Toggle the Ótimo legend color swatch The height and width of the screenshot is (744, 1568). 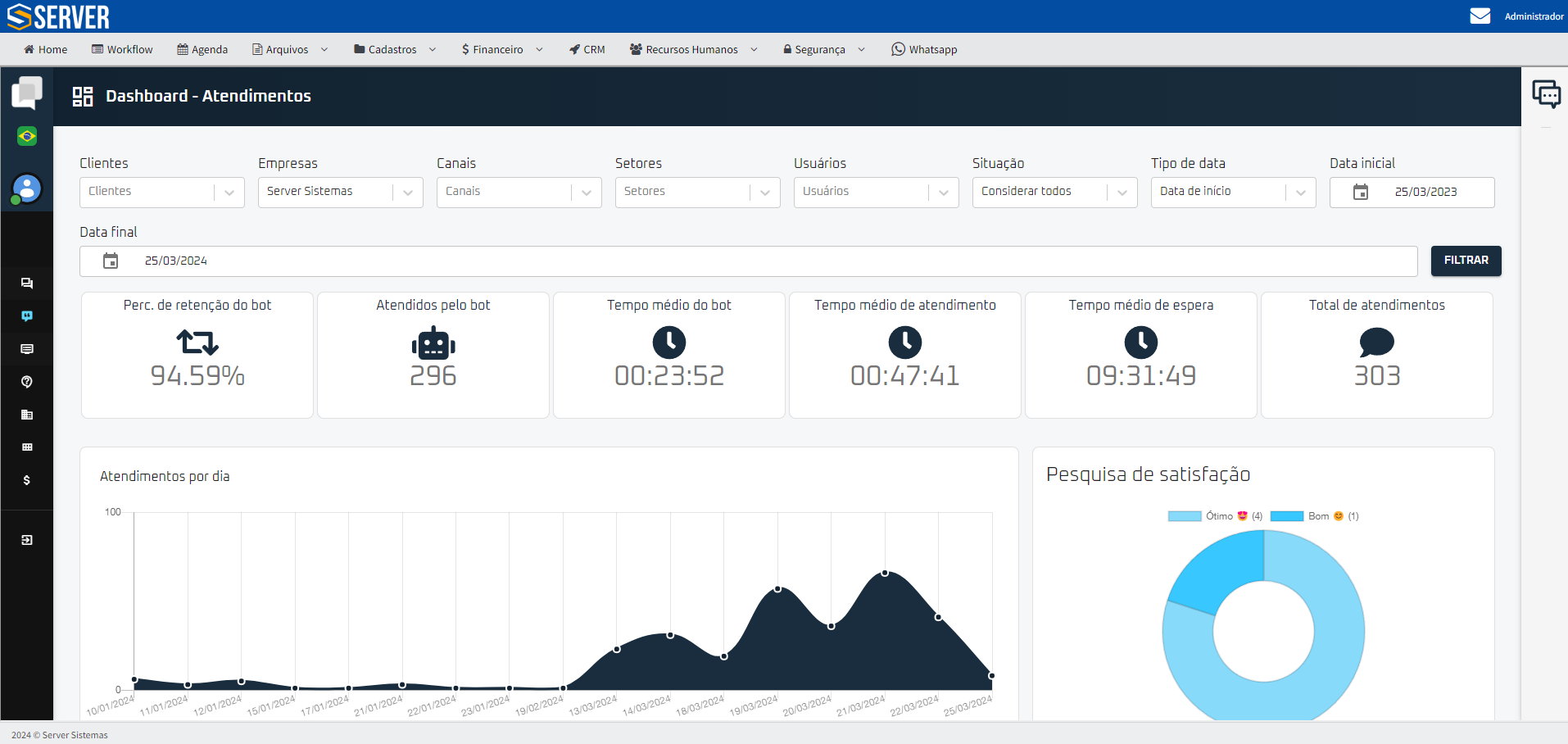coord(1185,516)
